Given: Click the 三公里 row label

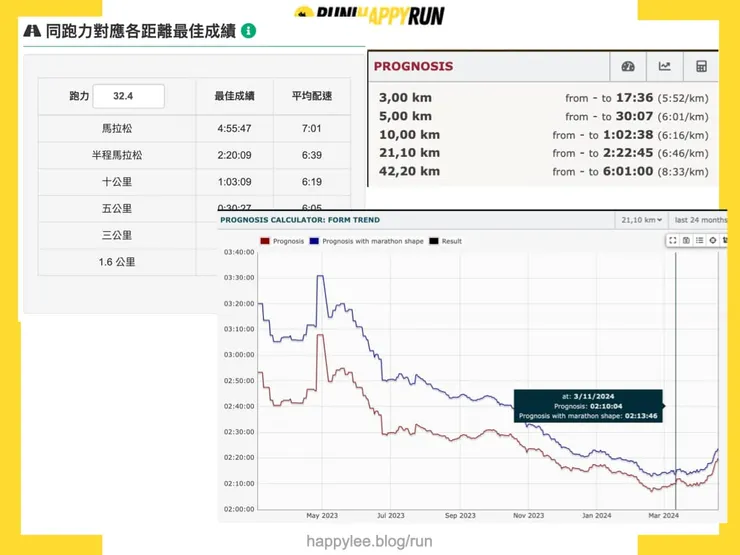Looking at the screenshot, I should click(x=117, y=235).
